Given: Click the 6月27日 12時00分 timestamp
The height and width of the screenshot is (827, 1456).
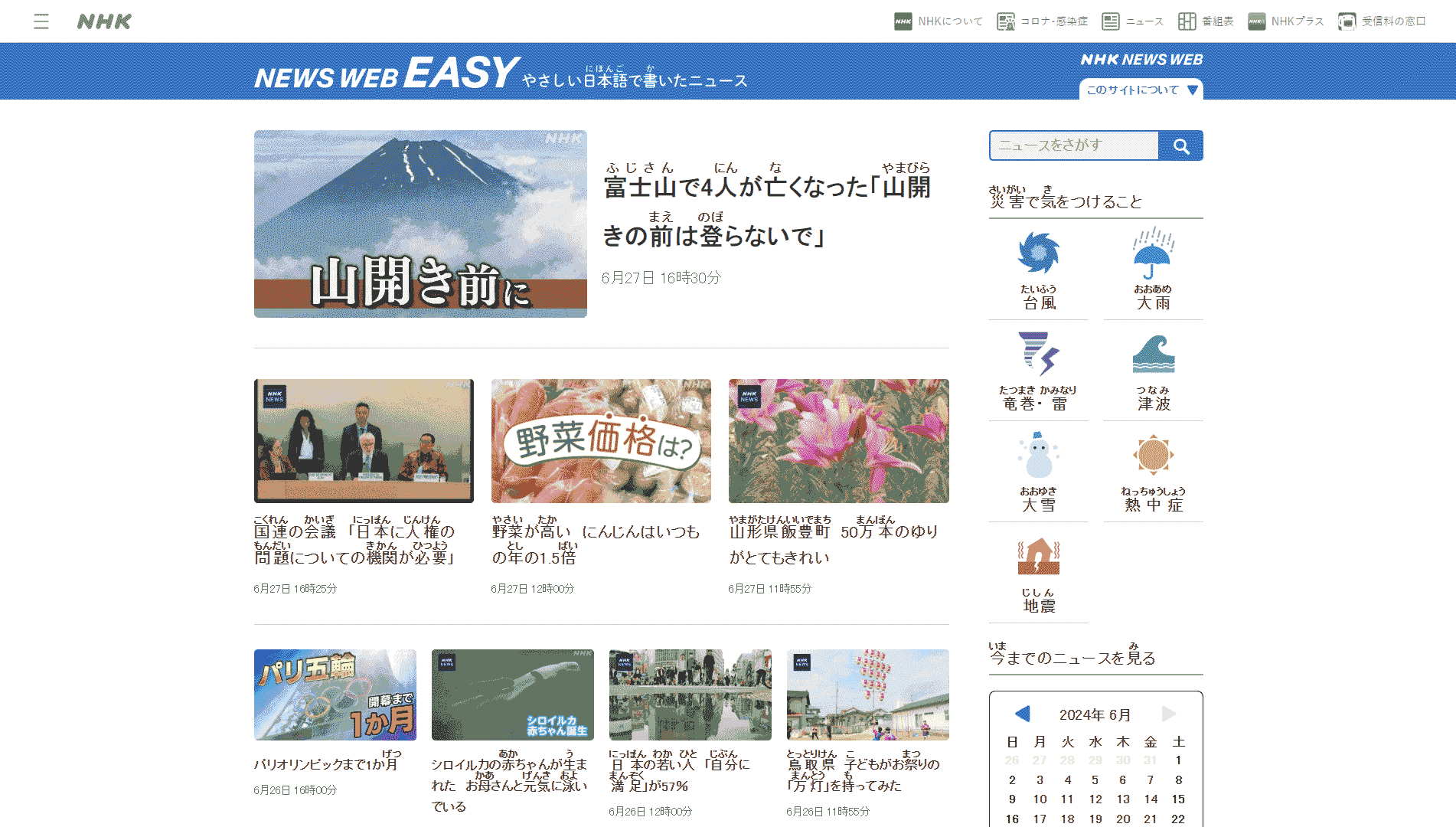Looking at the screenshot, I should (x=533, y=589).
